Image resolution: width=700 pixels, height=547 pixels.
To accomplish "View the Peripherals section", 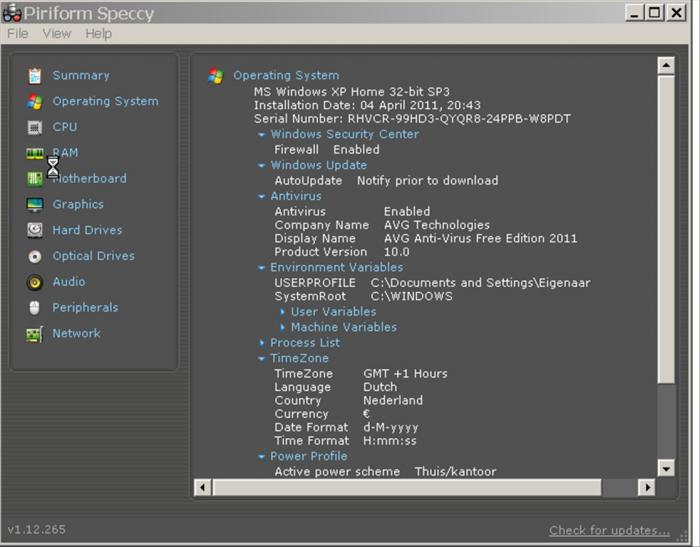I will [x=85, y=308].
